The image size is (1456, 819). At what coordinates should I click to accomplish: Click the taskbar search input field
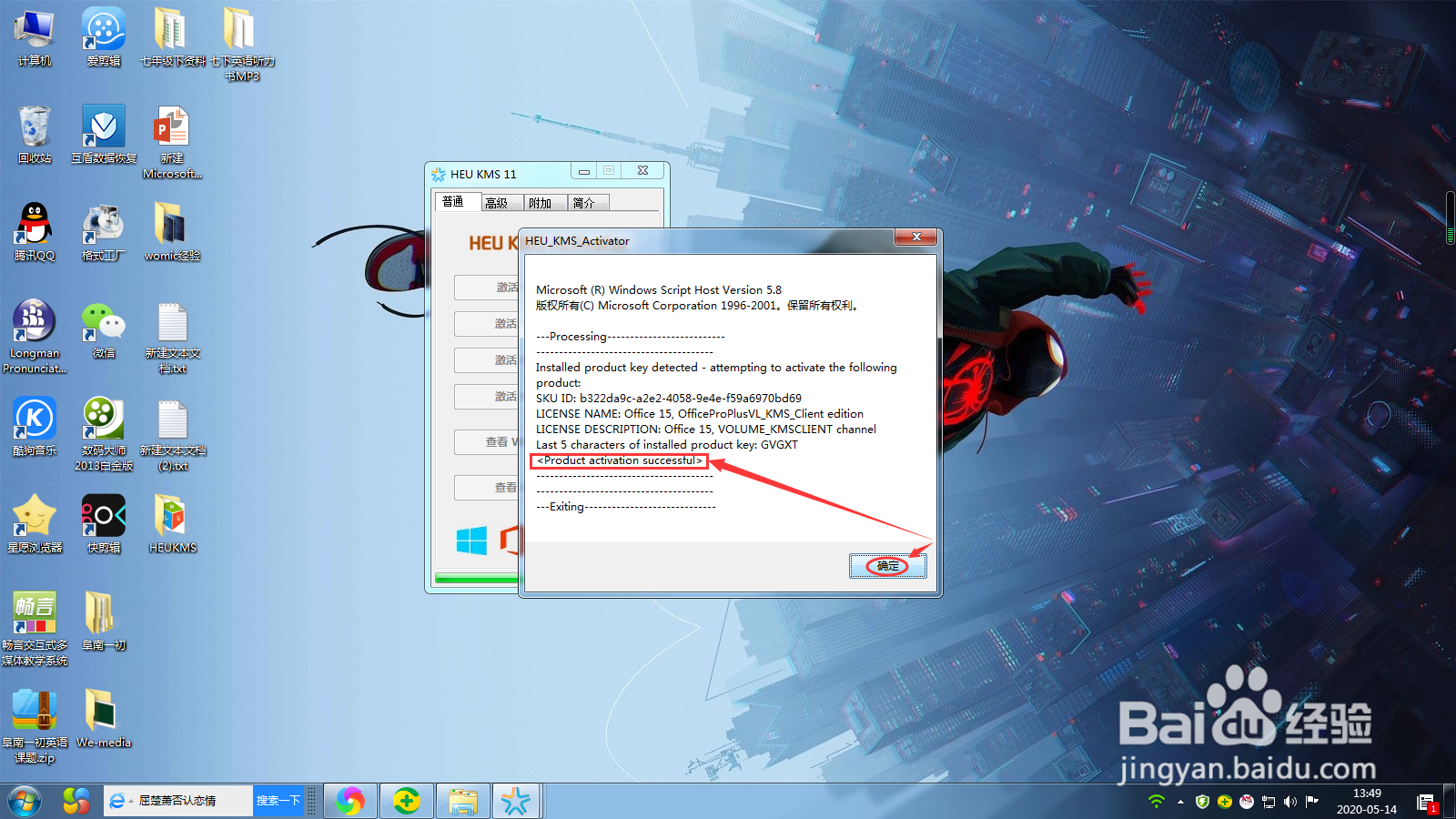(193, 801)
